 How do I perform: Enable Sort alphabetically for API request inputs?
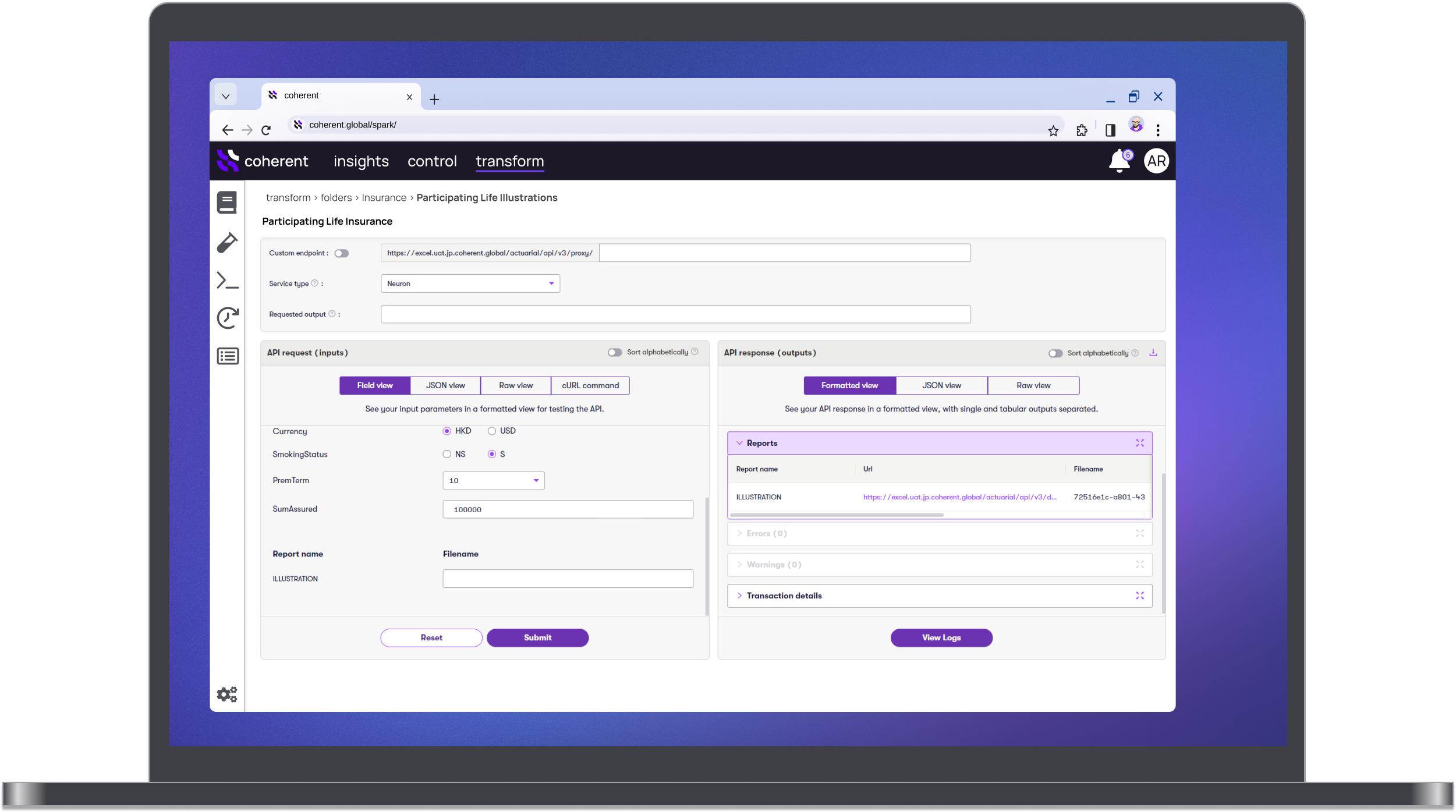(614, 352)
